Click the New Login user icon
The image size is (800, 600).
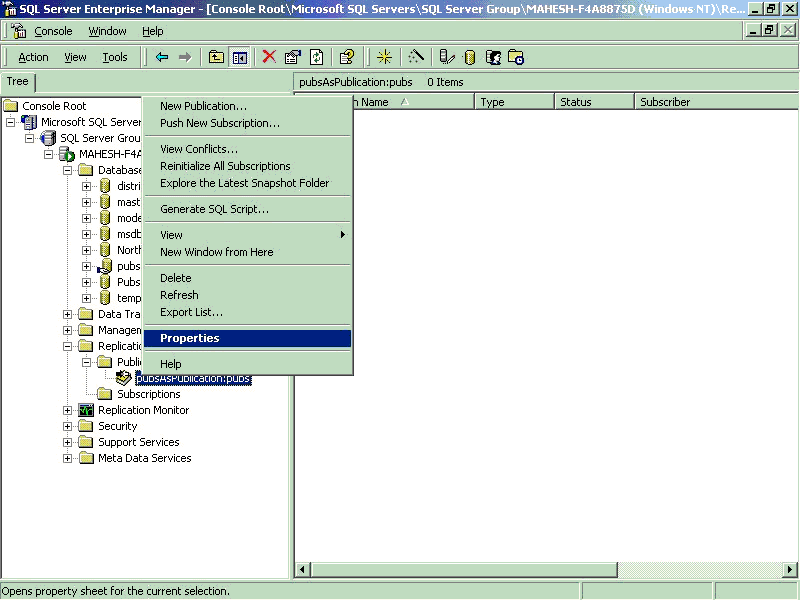click(x=493, y=57)
